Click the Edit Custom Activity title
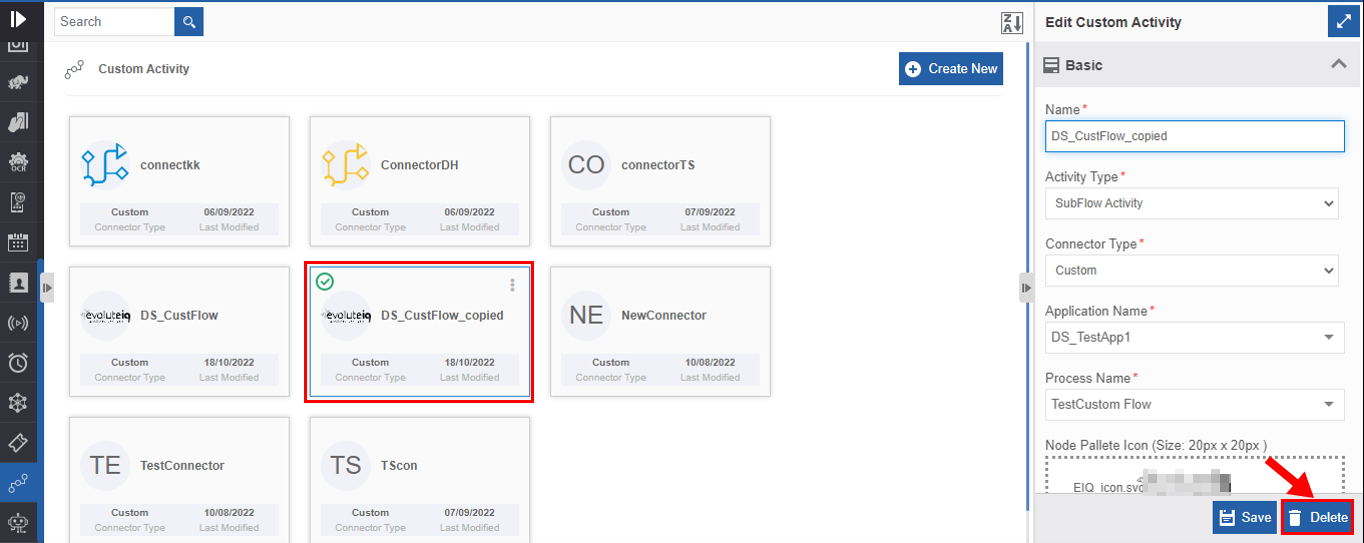This screenshot has height=543, width=1364. pos(1113,22)
